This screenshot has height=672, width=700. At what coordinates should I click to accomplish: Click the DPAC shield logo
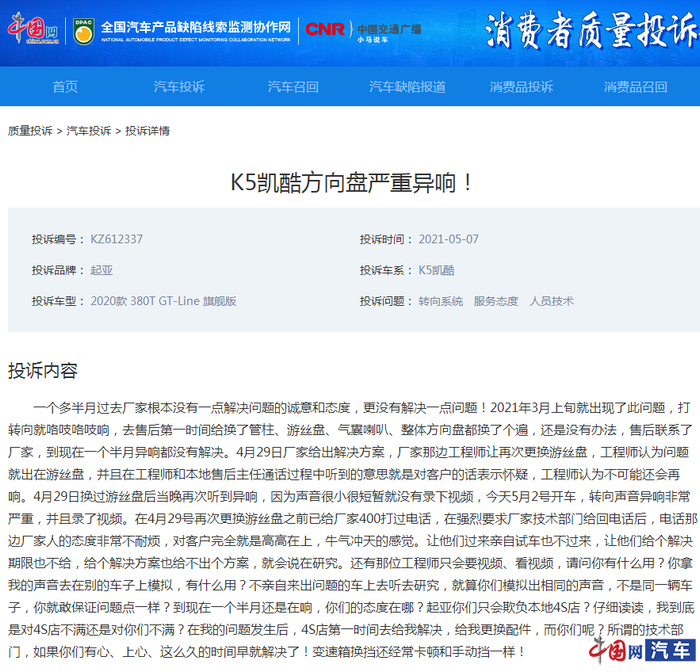[x=83, y=30]
